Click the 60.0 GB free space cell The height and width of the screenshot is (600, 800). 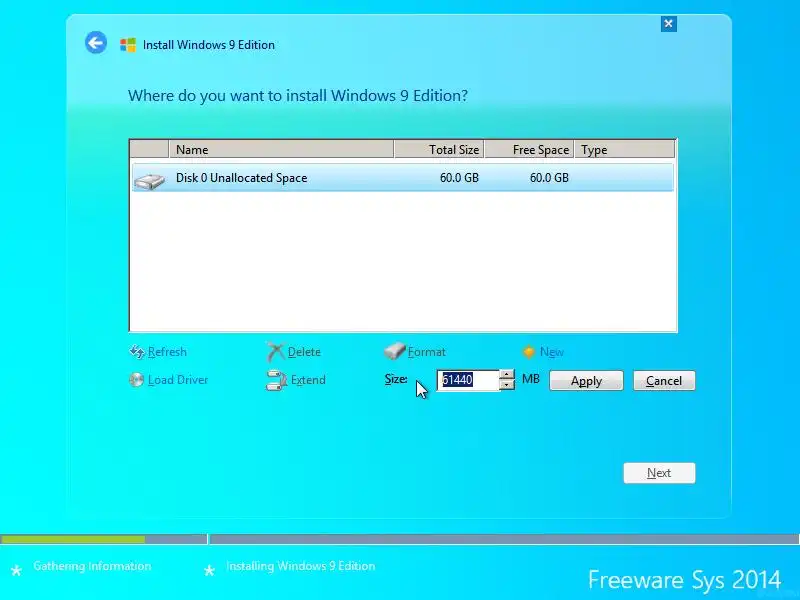pyautogui.click(x=549, y=178)
